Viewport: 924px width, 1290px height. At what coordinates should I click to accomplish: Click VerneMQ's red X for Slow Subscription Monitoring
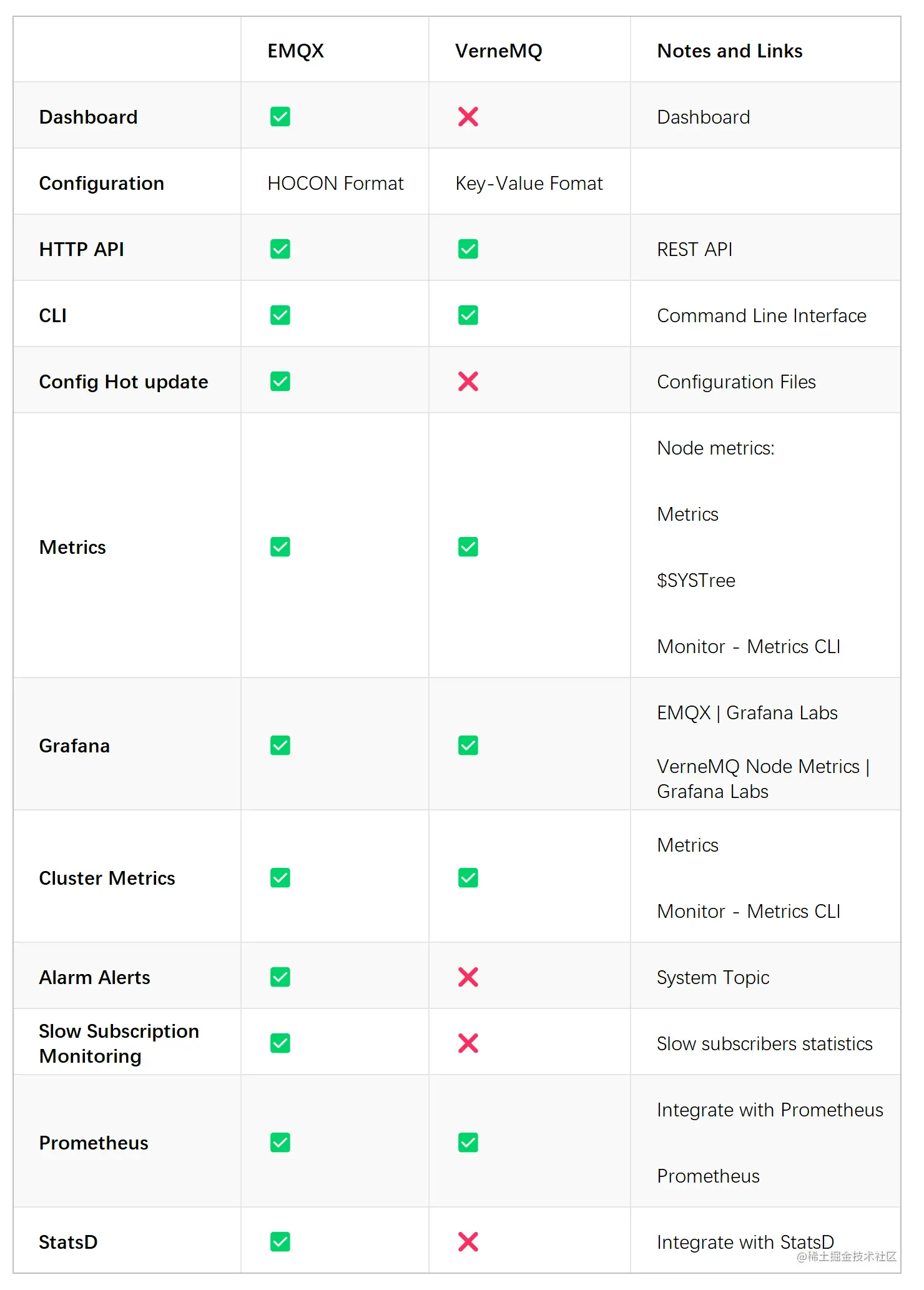click(468, 1043)
